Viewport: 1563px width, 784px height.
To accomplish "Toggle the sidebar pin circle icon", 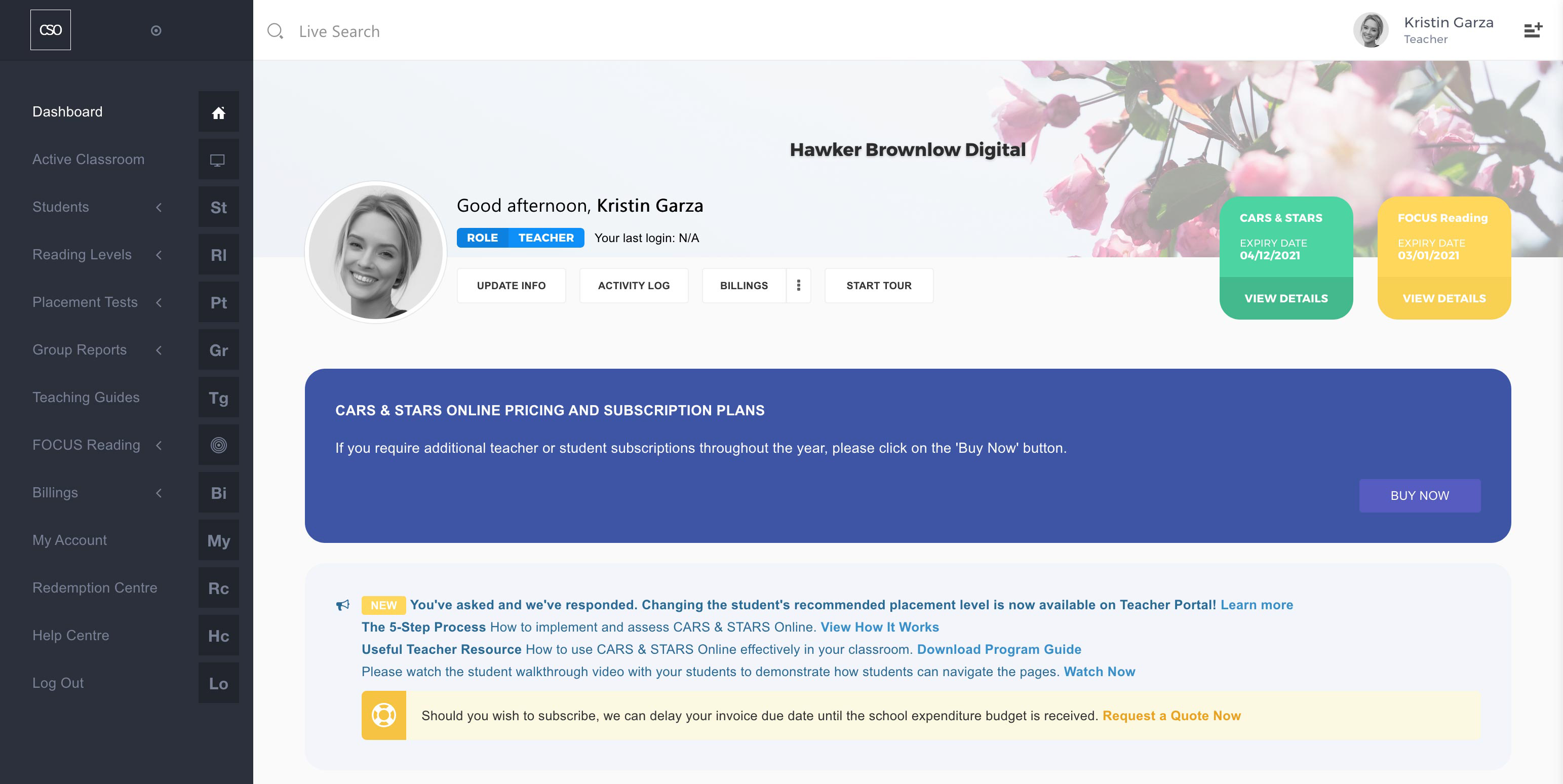I will [x=156, y=30].
